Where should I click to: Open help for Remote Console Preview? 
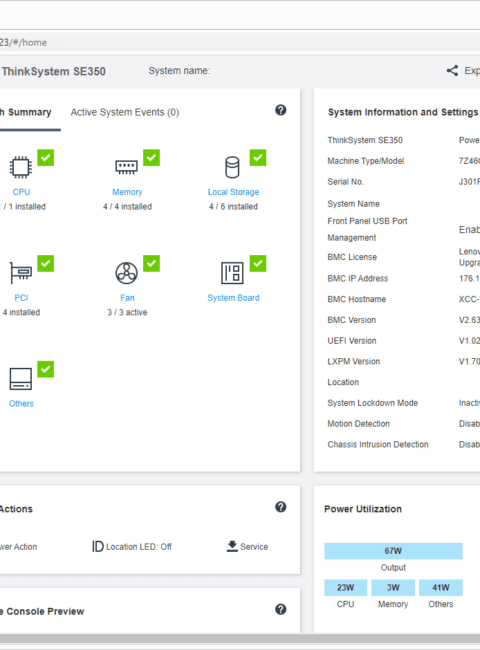(281, 609)
